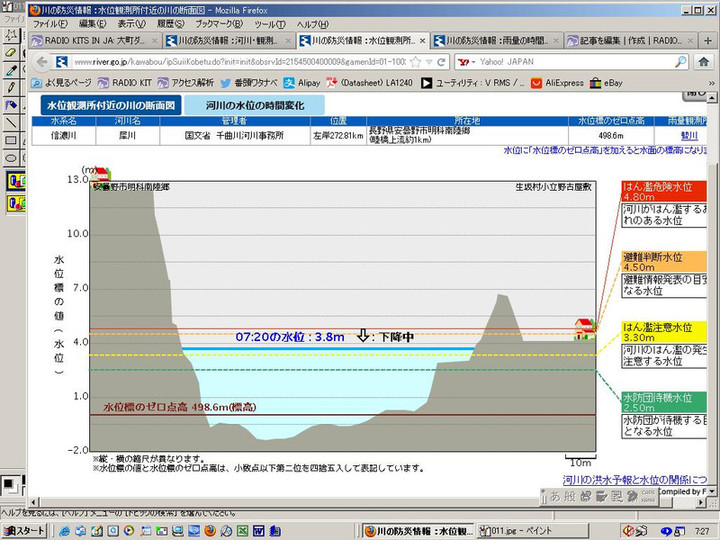The width and height of the screenshot is (720, 540).
Task: Click the Windows スタート button
Action: (25, 530)
